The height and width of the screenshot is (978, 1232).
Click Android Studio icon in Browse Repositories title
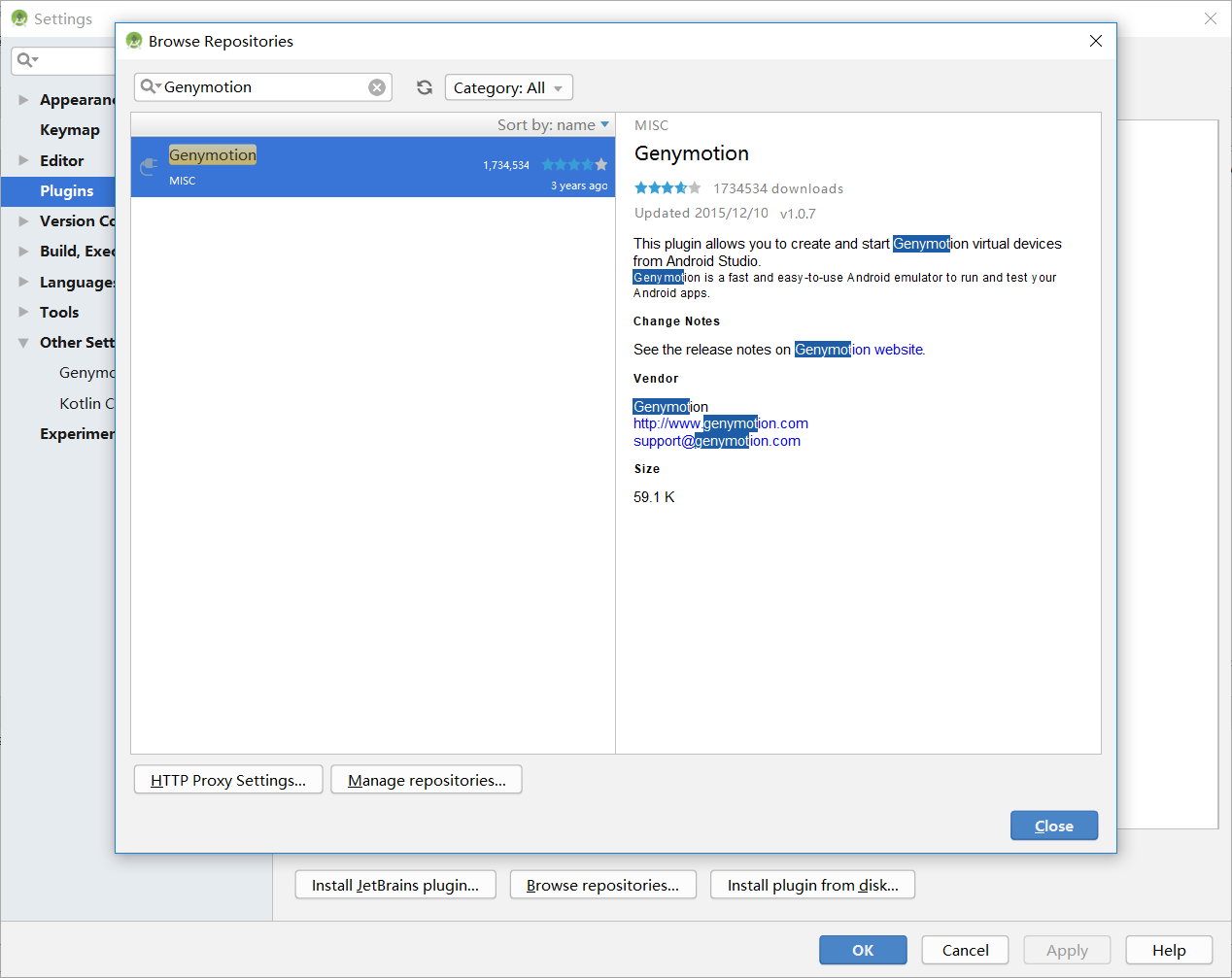point(134,41)
